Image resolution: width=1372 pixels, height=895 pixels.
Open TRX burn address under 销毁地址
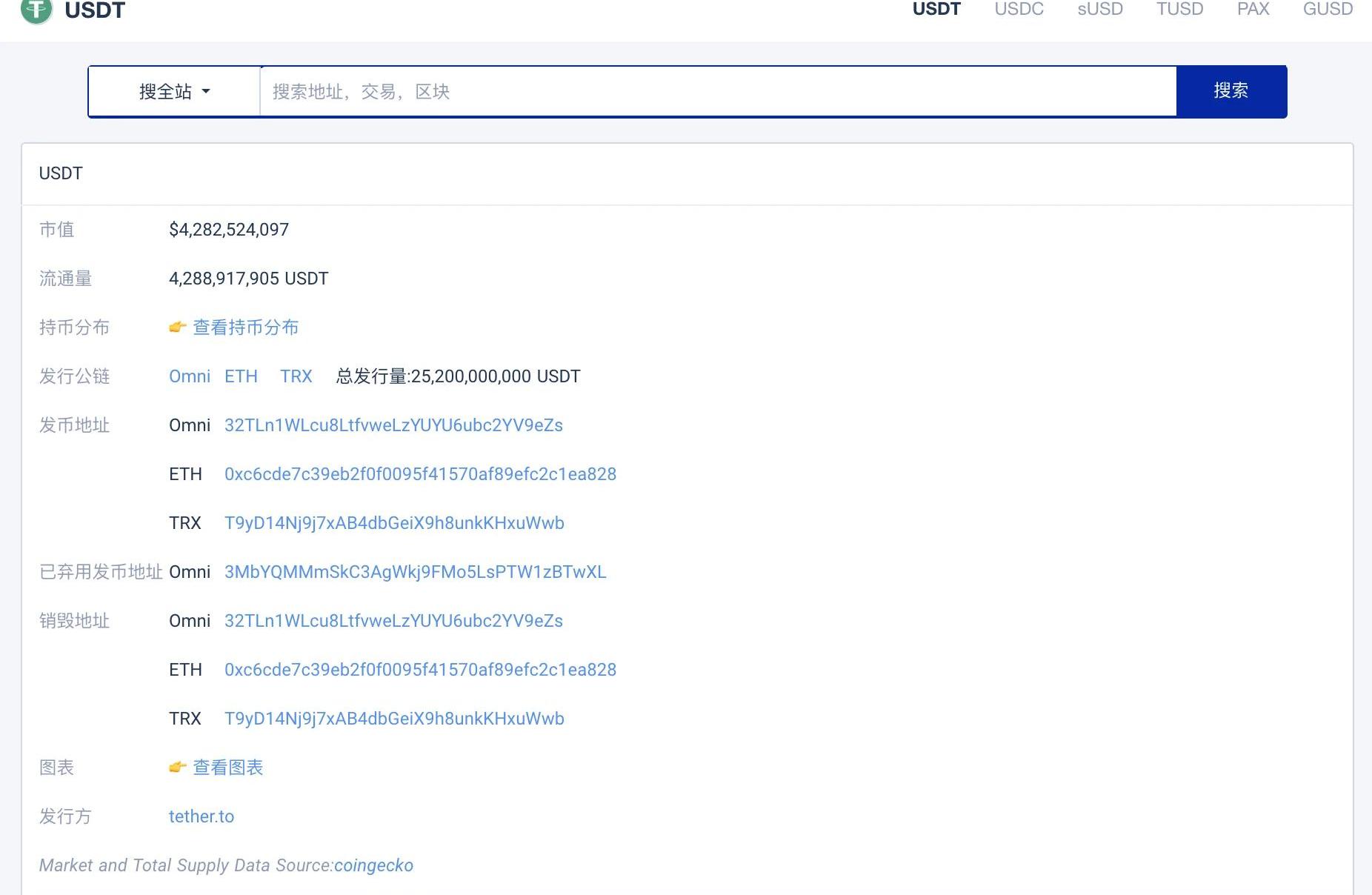(x=394, y=719)
